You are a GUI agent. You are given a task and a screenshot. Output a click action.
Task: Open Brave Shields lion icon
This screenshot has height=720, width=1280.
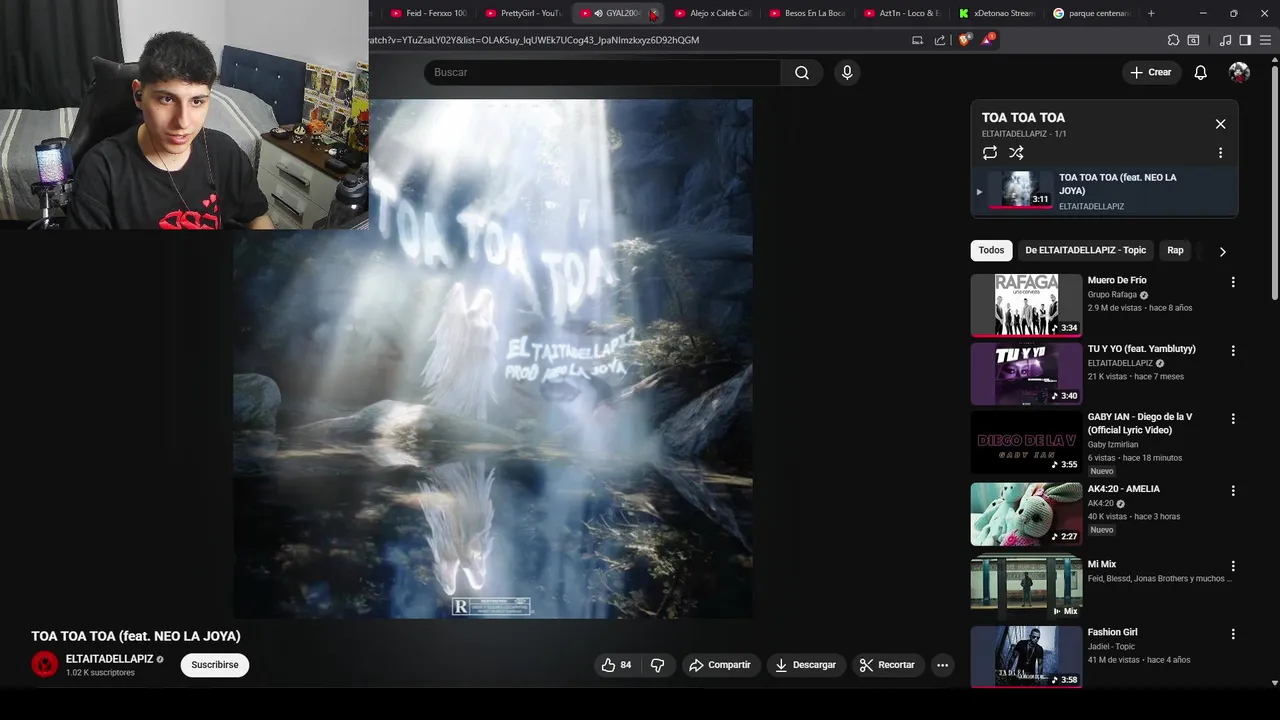pyautogui.click(x=964, y=40)
